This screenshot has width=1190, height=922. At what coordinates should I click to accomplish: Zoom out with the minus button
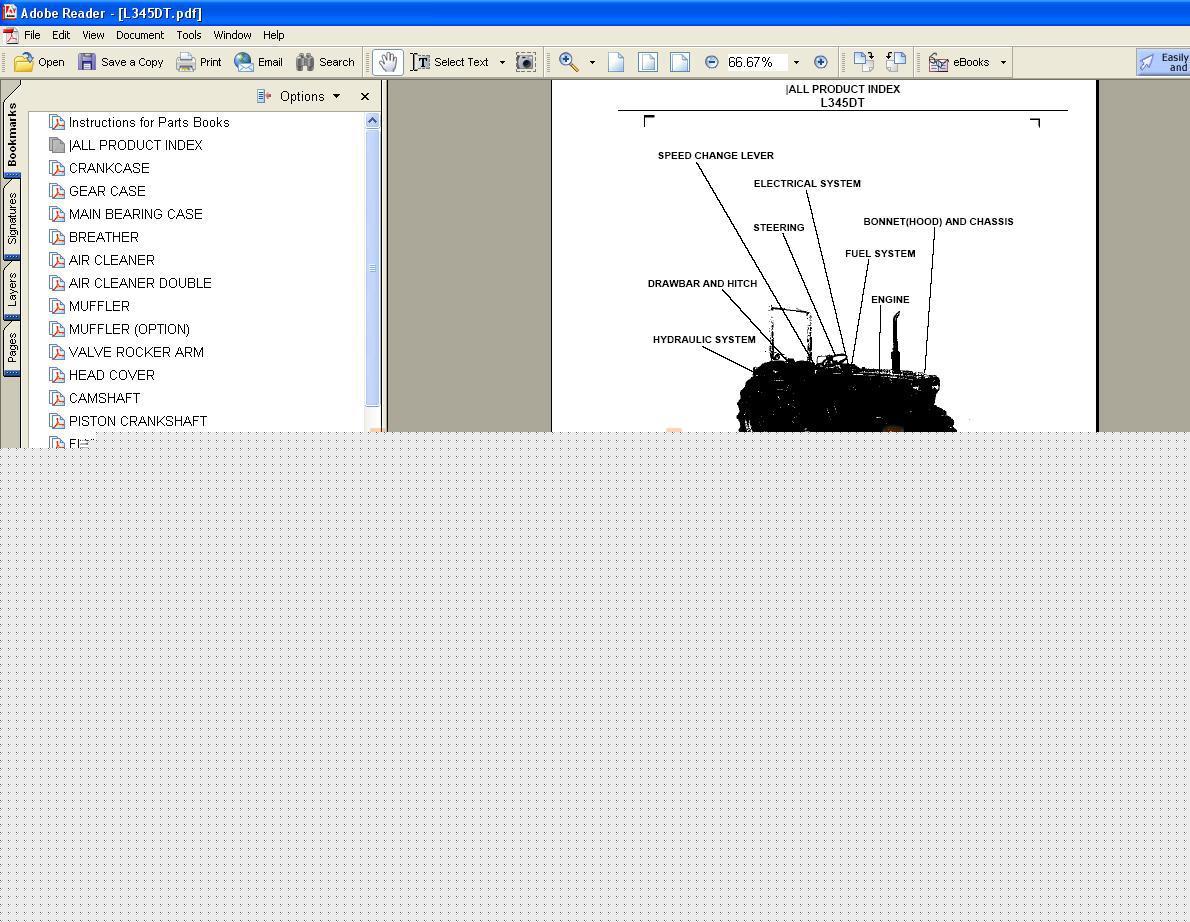click(x=711, y=62)
